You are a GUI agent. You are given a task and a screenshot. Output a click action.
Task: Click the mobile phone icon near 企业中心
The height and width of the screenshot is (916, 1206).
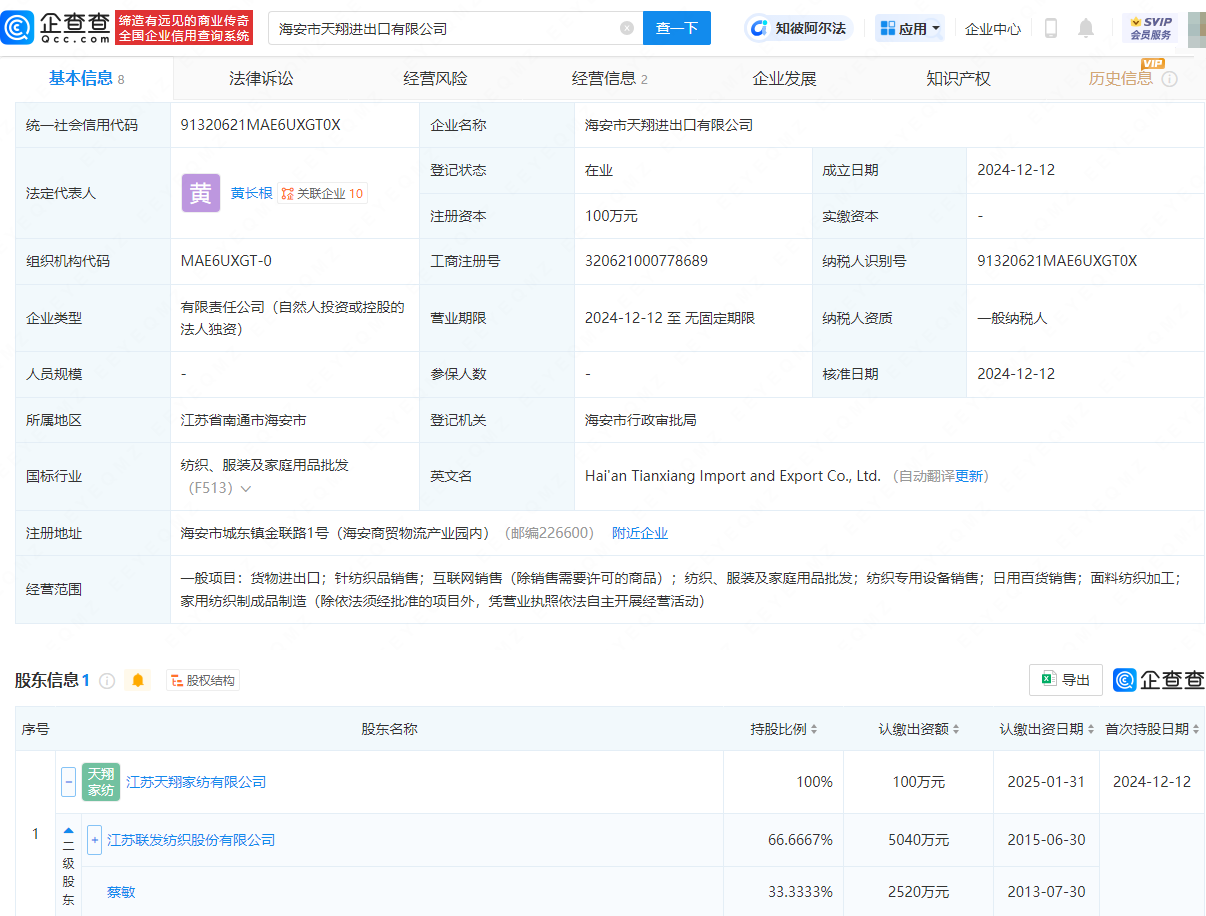click(x=1051, y=28)
